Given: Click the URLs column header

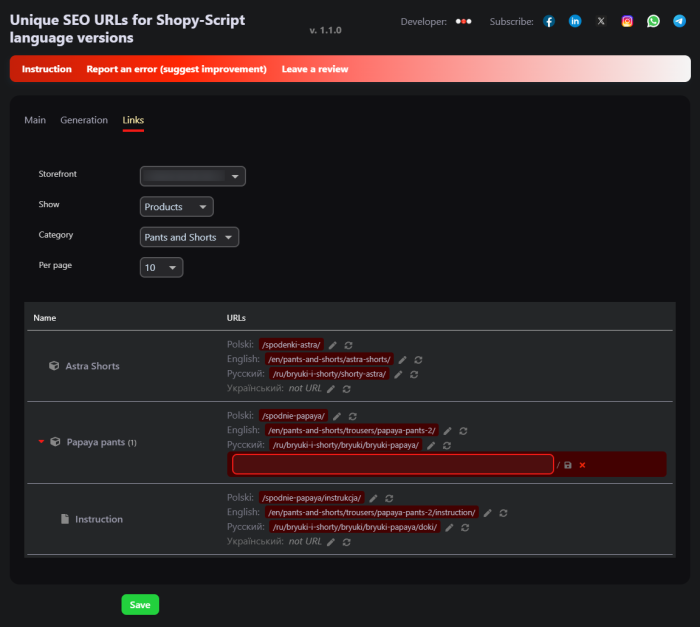Looking at the screenshot, I should (x=236, y=318).
